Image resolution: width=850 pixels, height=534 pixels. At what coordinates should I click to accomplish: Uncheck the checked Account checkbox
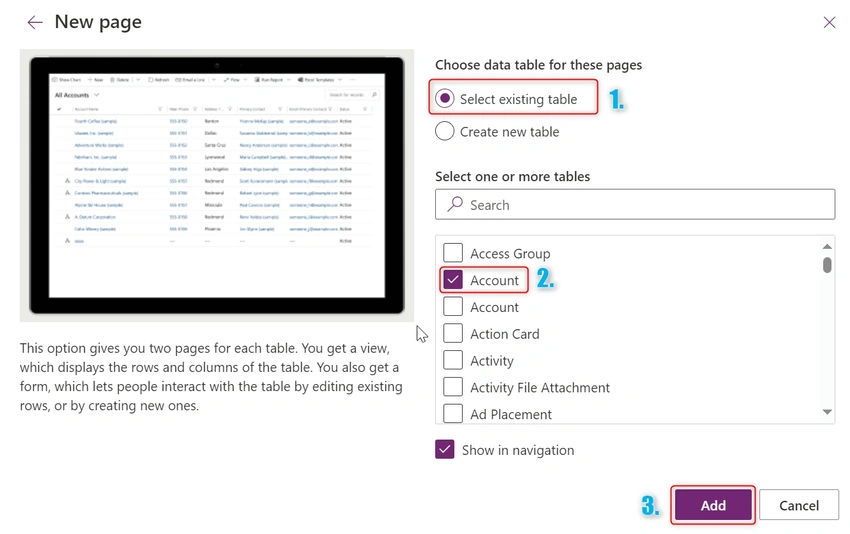tap(453, 280)
